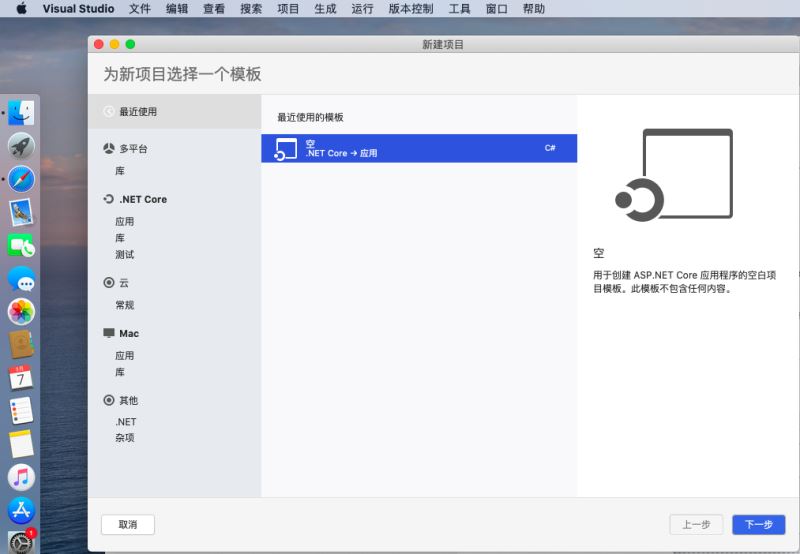800x554 pixels.
Task: Select 杂项 under 其他
Action: click(x=124, y=438)
